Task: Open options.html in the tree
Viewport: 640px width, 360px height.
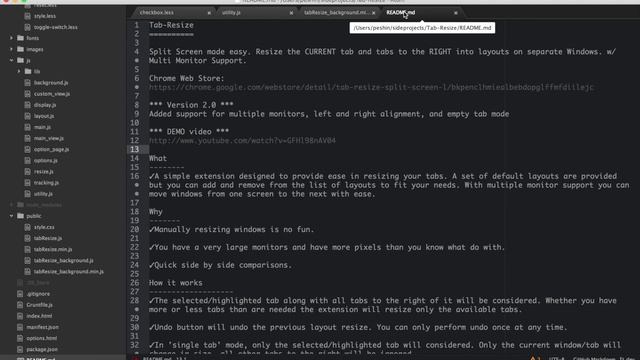Action: (x=42, y=338)
